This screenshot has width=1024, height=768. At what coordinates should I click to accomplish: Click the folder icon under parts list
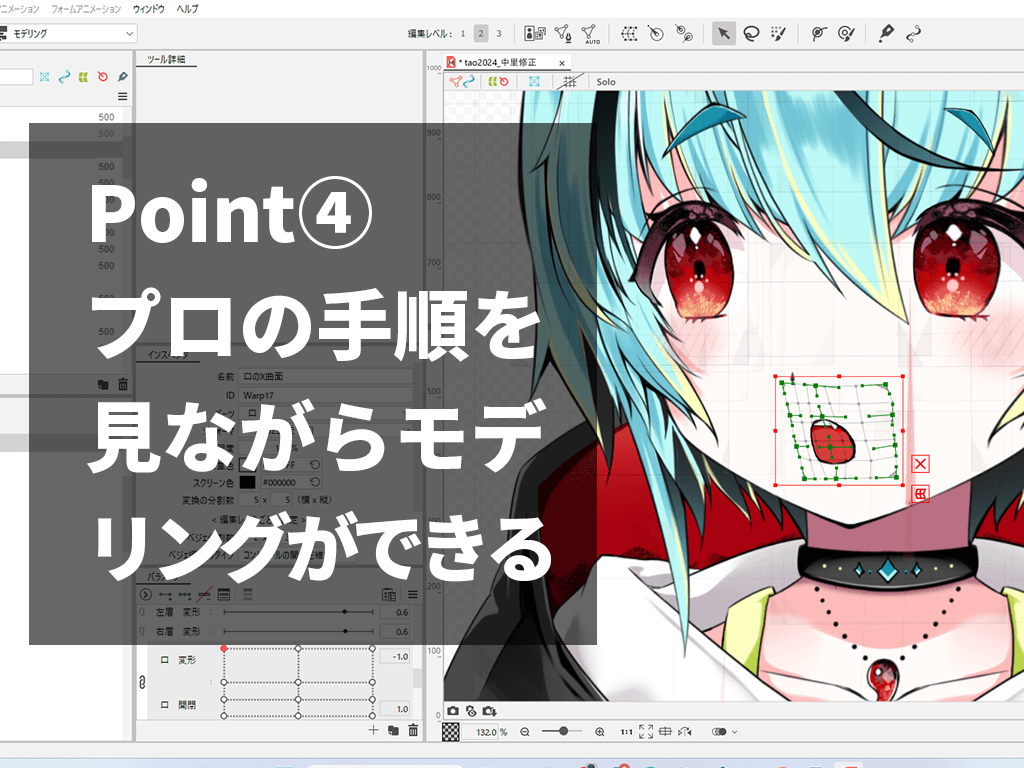(x=103, y=385)
